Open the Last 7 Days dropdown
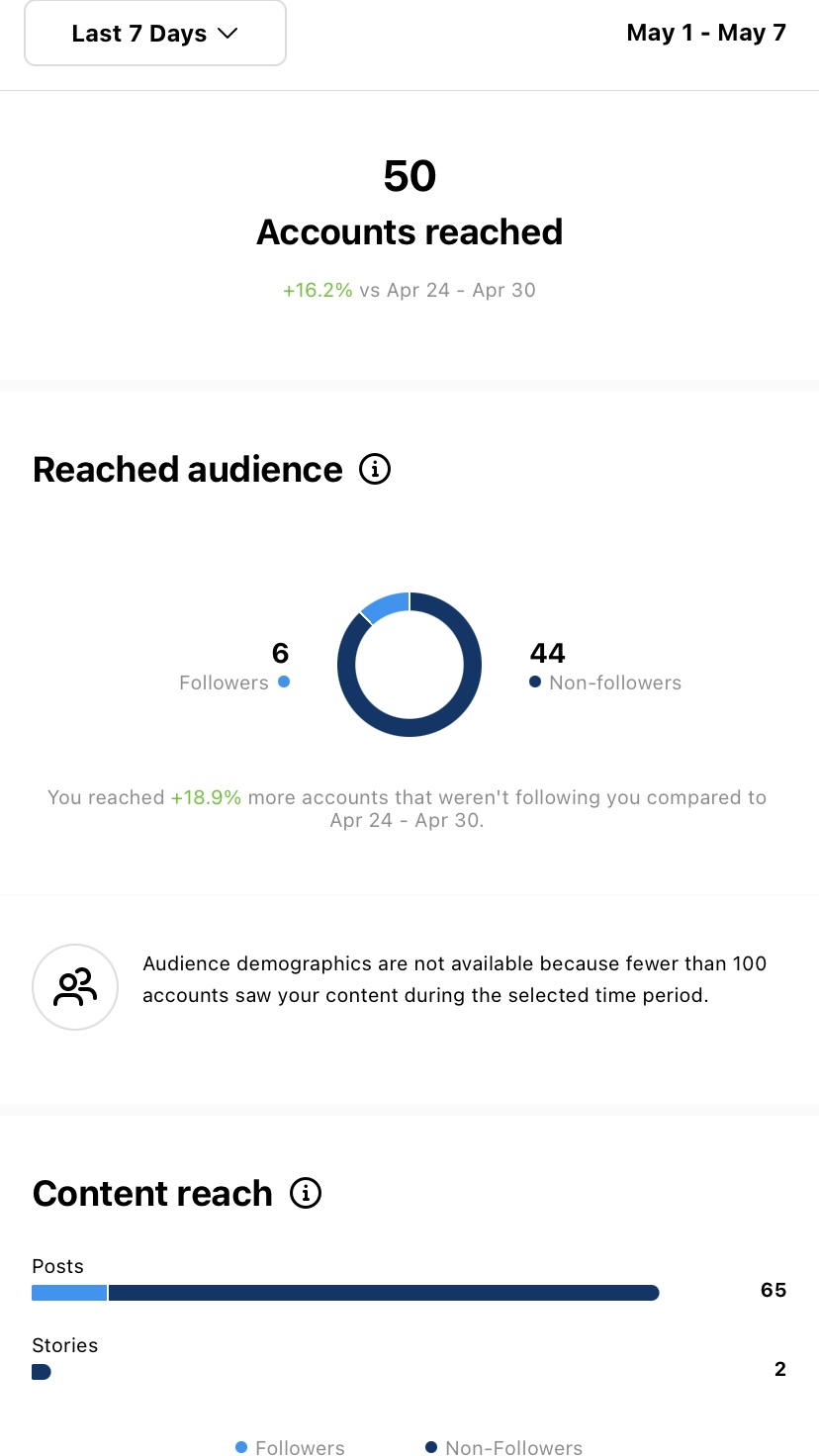This screenshot has height=1456, width=819. (154, 34)
